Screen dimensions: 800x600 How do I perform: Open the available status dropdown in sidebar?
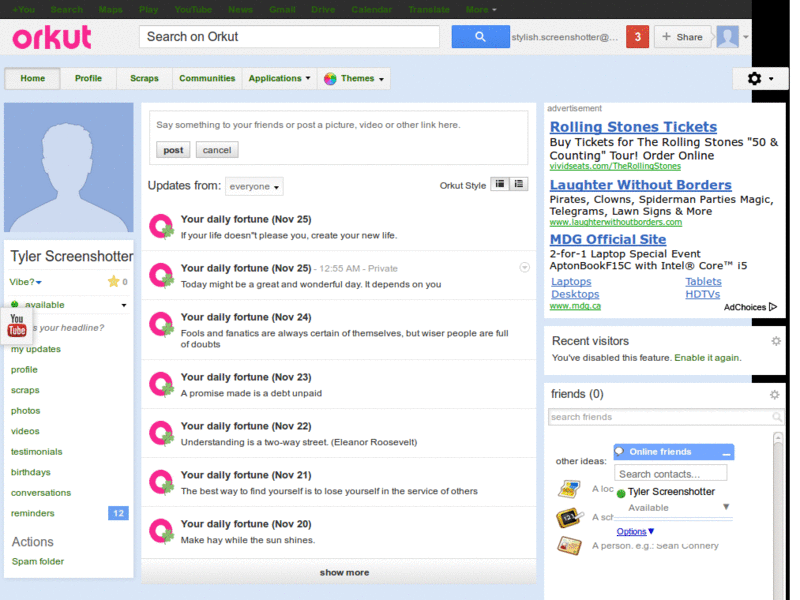(124, 305)
